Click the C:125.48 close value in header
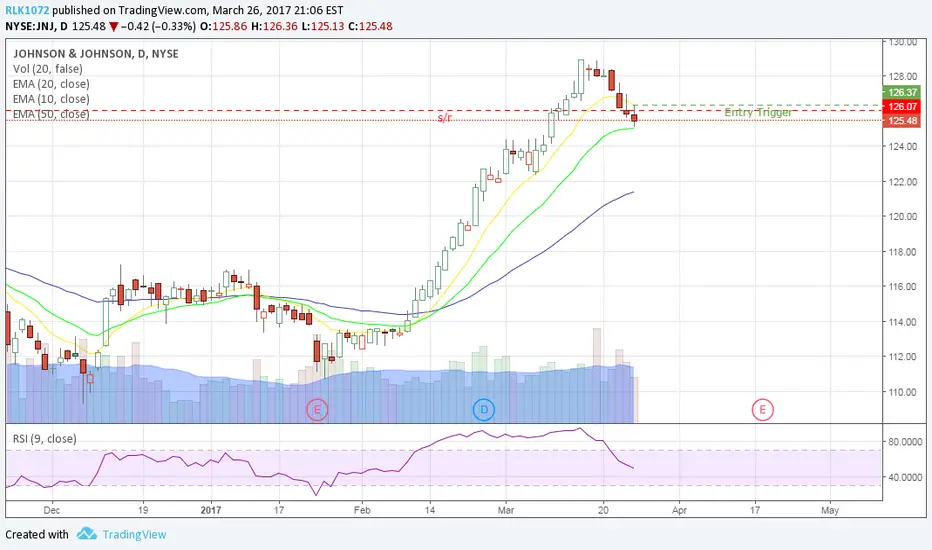 [x=370, y=26]
